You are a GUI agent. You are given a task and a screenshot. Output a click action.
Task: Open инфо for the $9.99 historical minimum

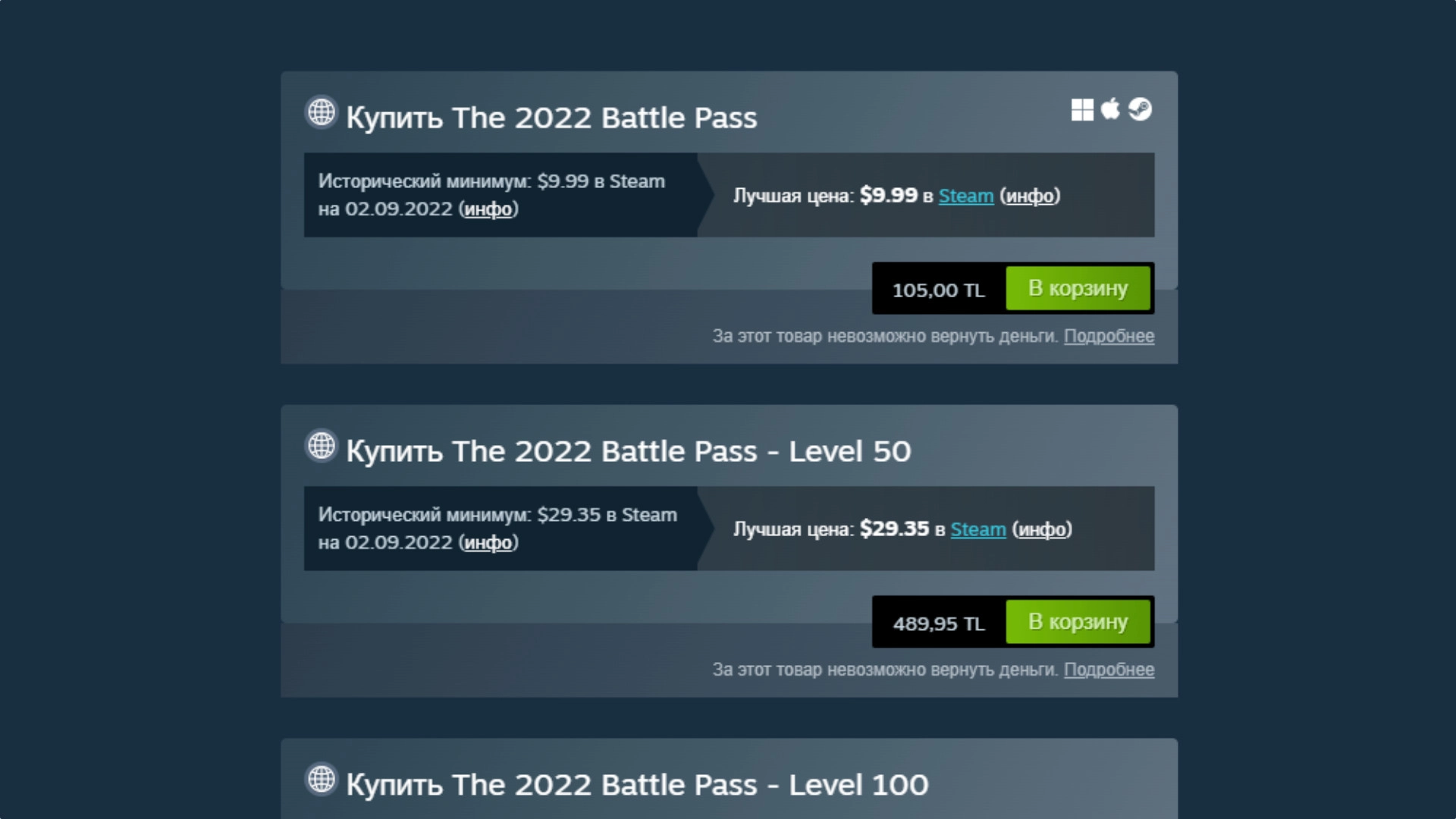pyautogui.click(x=489, y=209)
